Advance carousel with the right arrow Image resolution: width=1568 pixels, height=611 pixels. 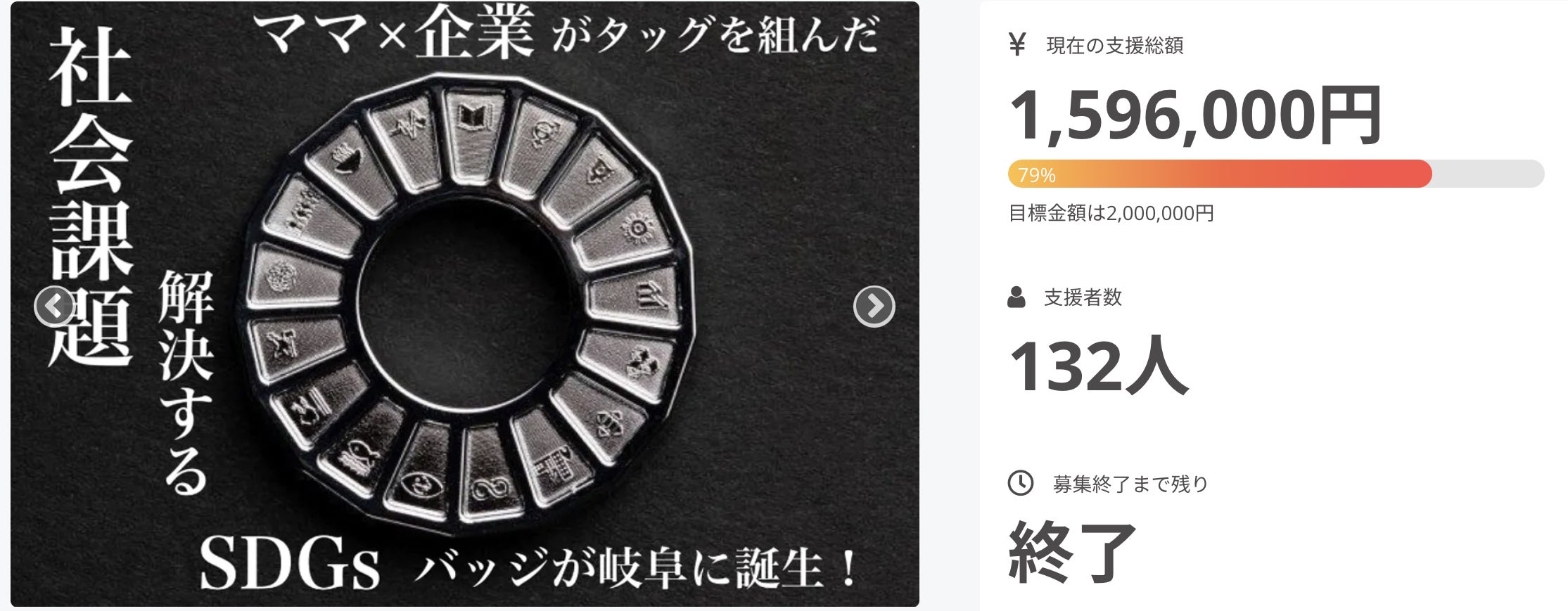[x=874, y=306]
